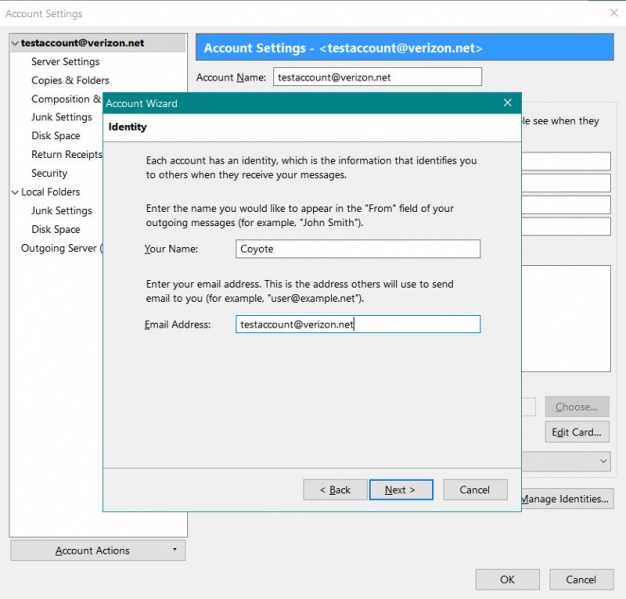
Task: Open the dropdown above Manage Identities
Action: click(566, 461)
